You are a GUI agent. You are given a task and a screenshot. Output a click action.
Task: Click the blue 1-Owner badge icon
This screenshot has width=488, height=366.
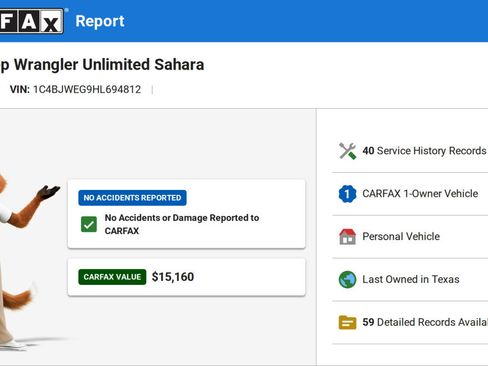pyautogui.click(x=347, y=194)
